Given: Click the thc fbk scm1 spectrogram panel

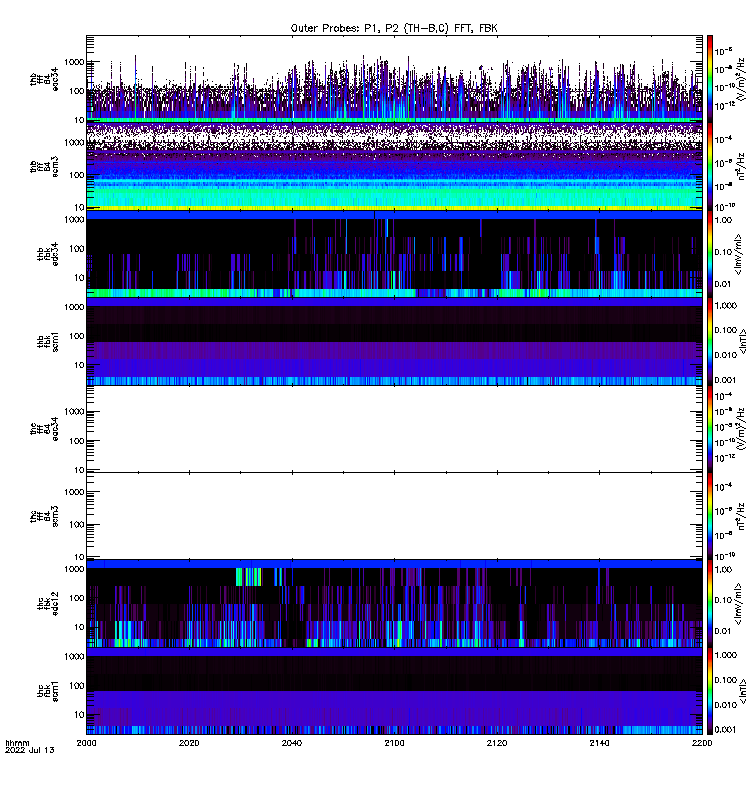Looking at the screenshot, I should pos(394,691).
